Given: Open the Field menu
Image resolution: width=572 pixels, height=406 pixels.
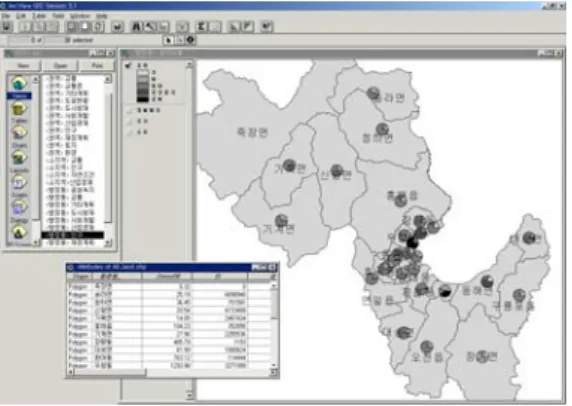Looking at the screenshot, I should pyautogui.click(x=58, y=16).
